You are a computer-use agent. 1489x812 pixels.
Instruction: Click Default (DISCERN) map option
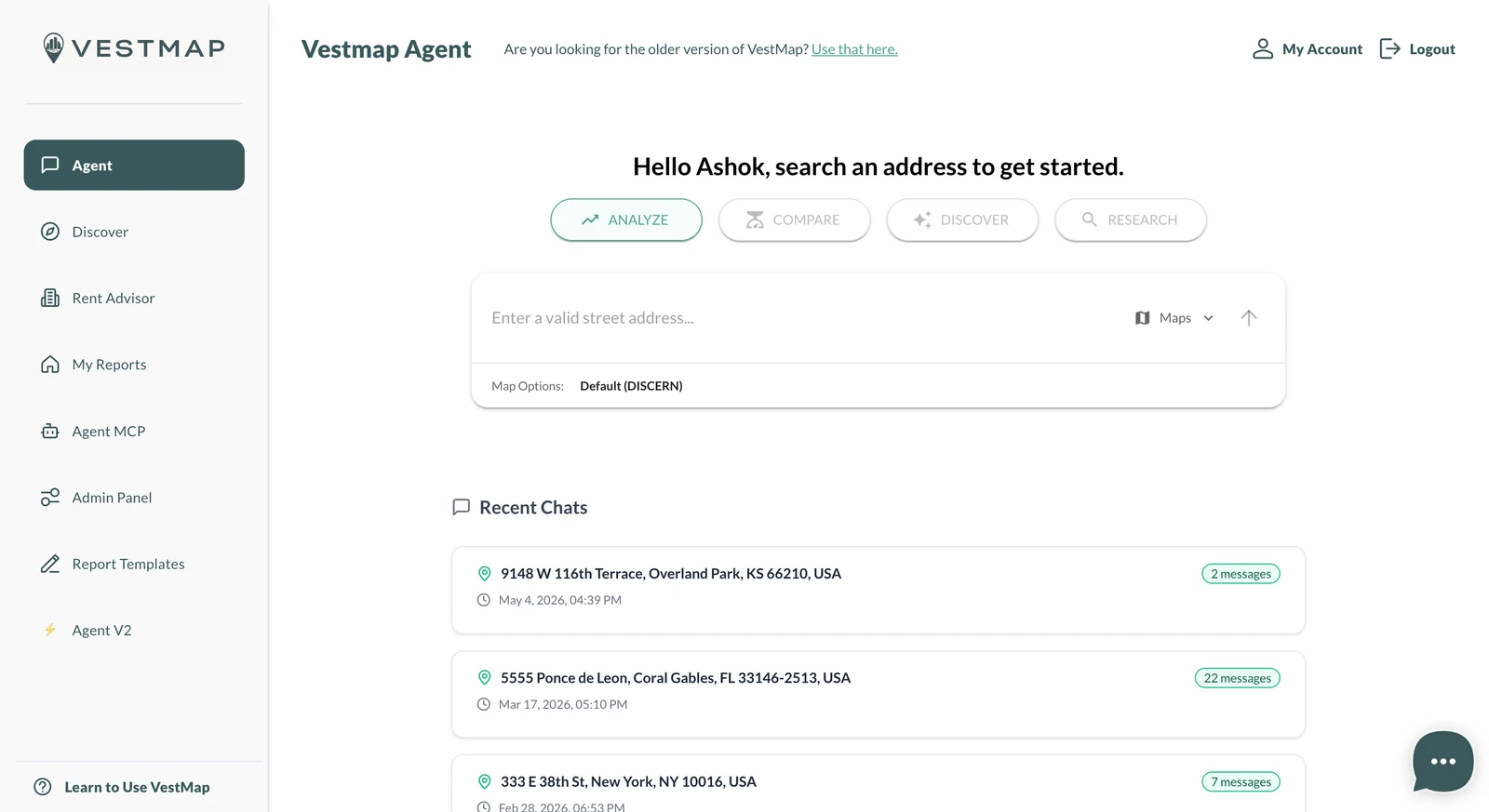[631, 386]
